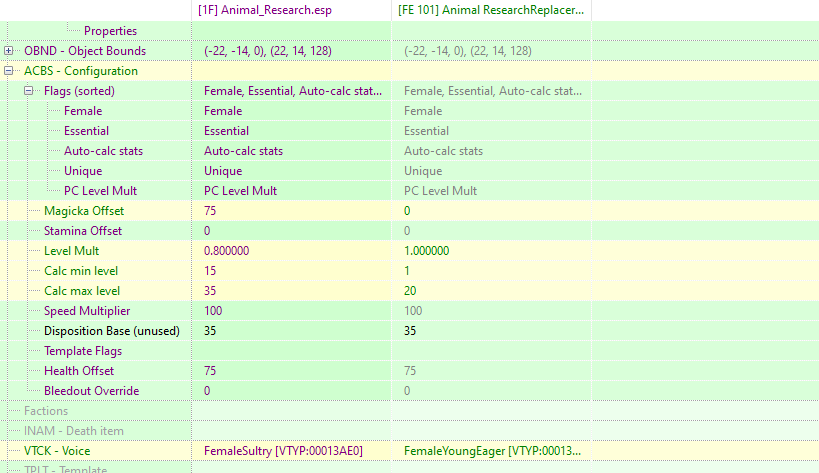Select the Level Mult row label
Viewport: 819px width, 473px height.
[x=72, y=251]
